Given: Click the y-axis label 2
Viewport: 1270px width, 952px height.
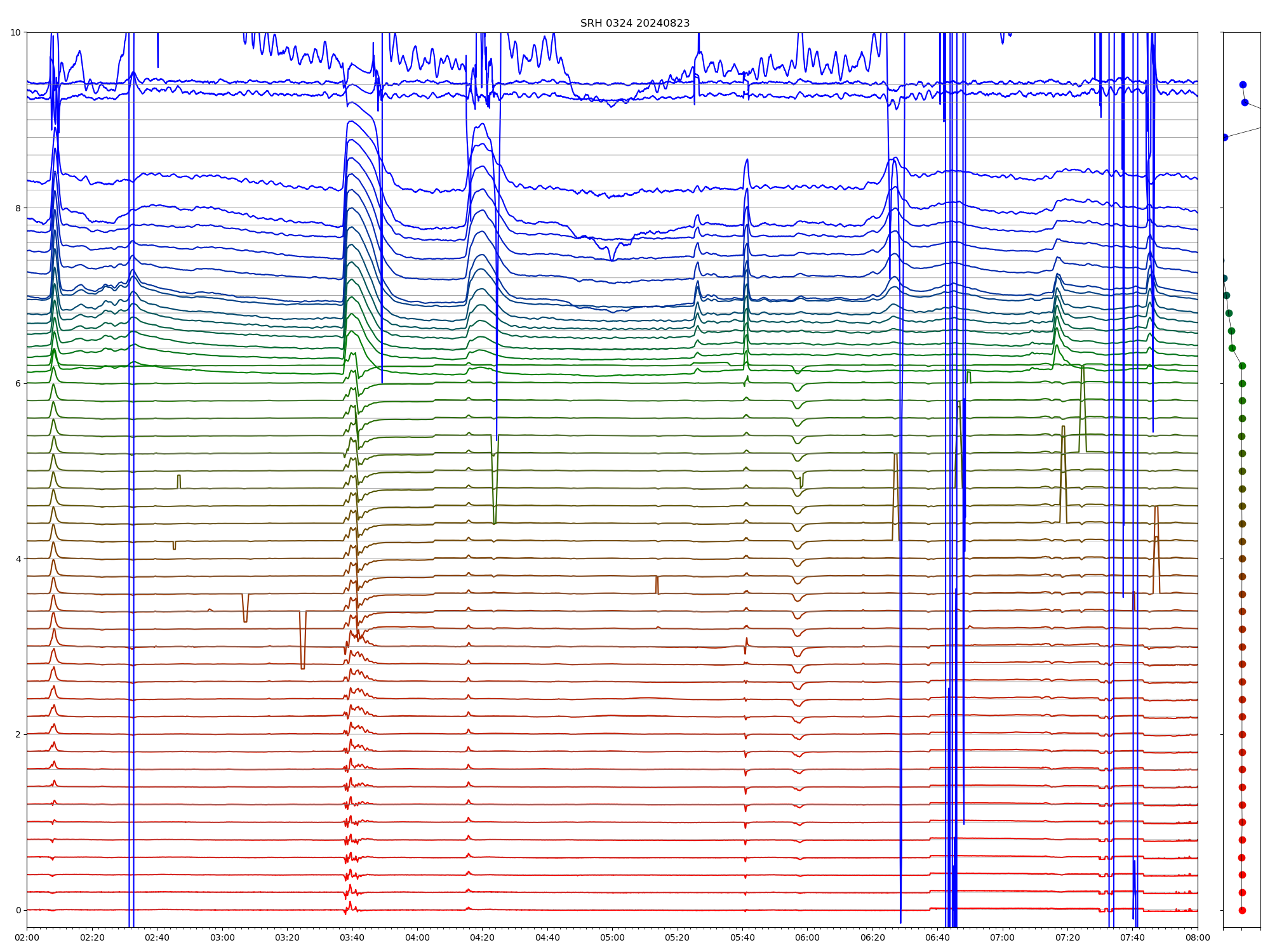Looking at the screenshot, I should pyautogui.click(x=18, y=734).
